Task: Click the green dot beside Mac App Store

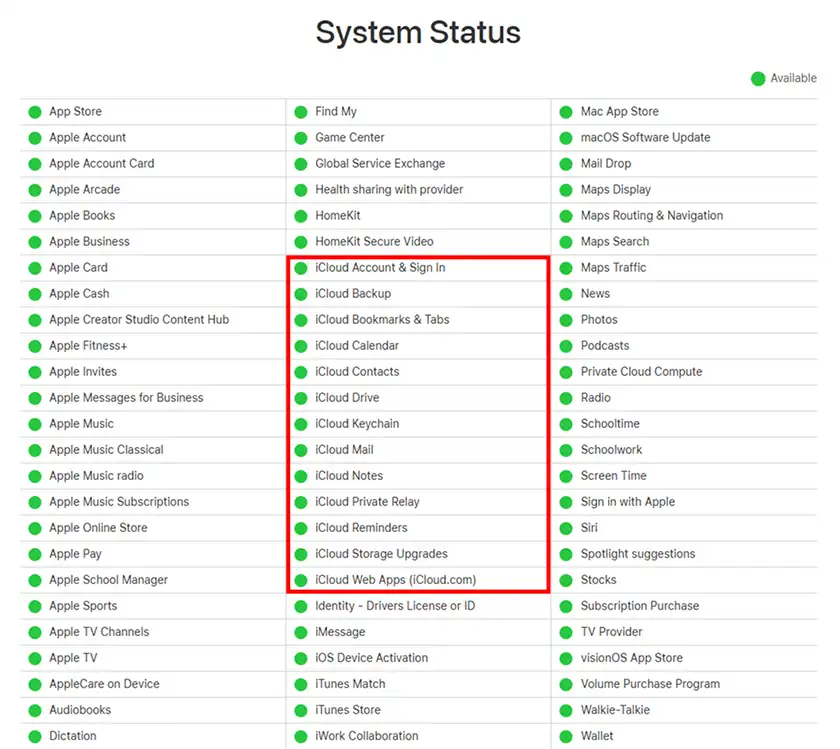Action: tap(566, 112)
